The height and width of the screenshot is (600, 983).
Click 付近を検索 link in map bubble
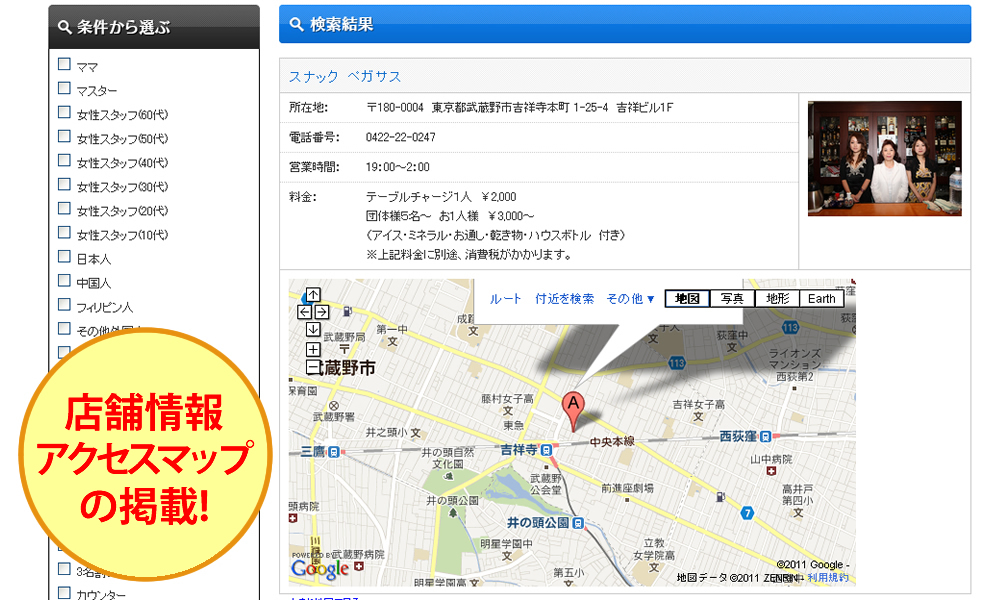(564, 299)
